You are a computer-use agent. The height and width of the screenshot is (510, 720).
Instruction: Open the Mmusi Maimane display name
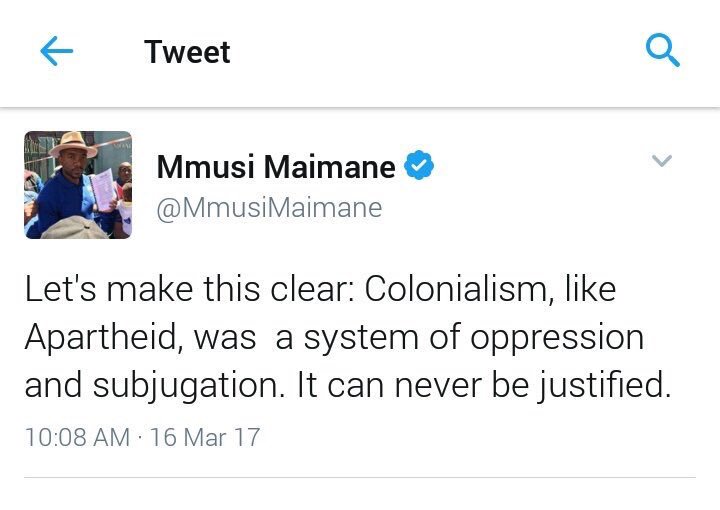[276, 166]
